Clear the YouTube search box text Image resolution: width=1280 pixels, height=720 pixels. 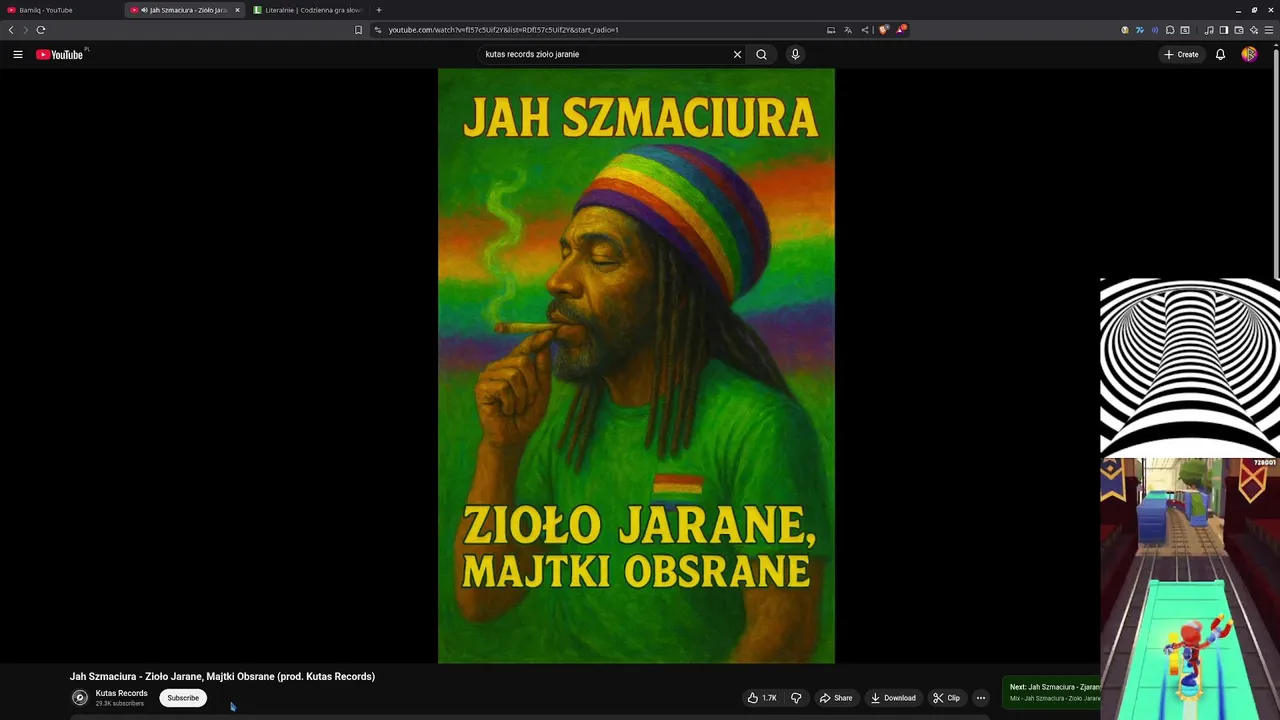point(737,54)
